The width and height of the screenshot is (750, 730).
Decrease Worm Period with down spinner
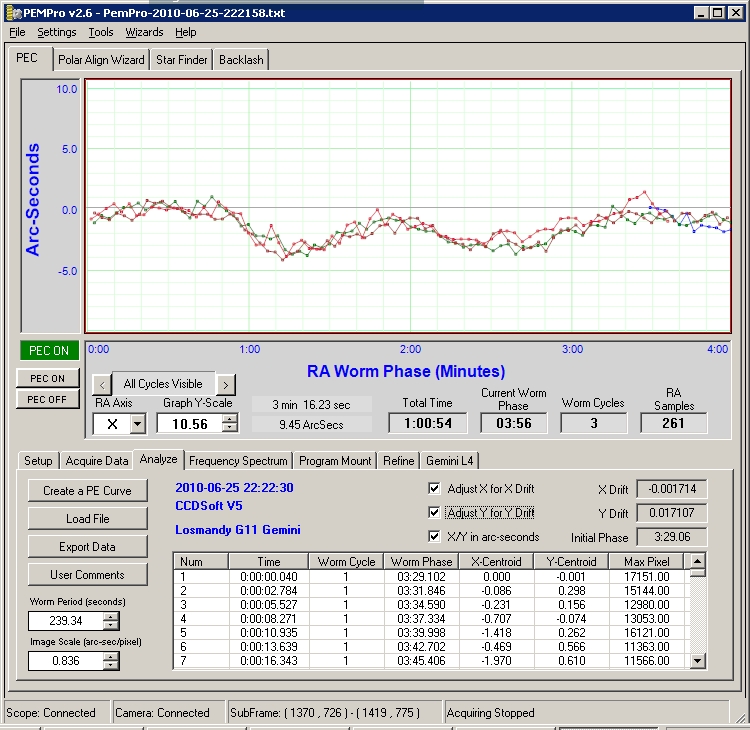(x=111, y=625)
